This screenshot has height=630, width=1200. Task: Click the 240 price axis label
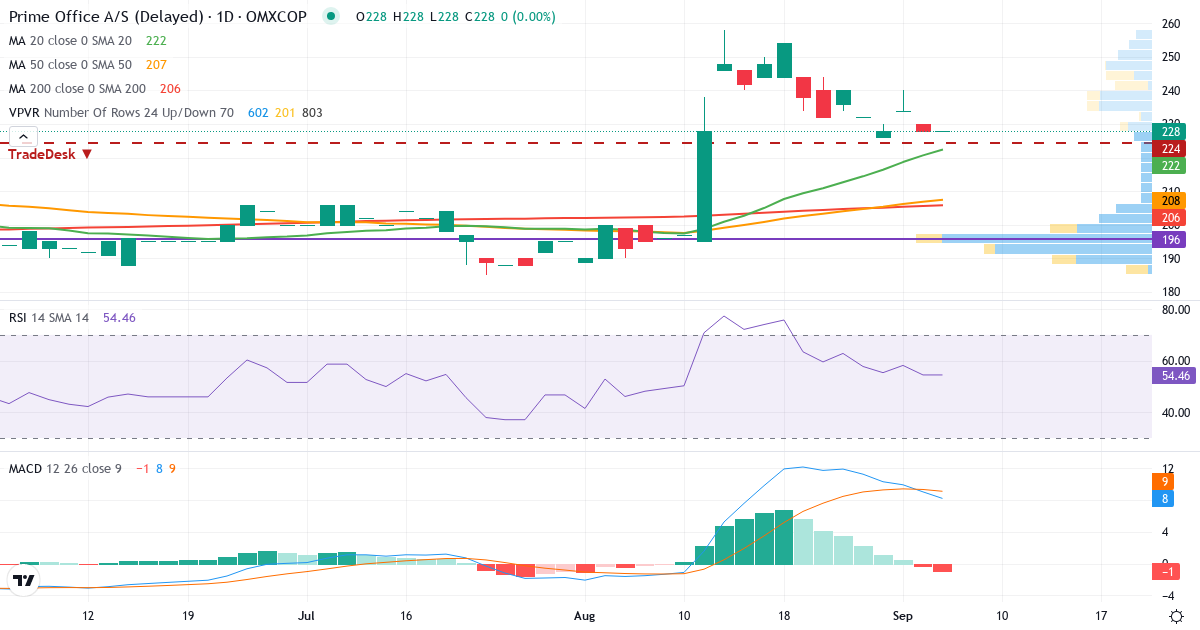1172,91
